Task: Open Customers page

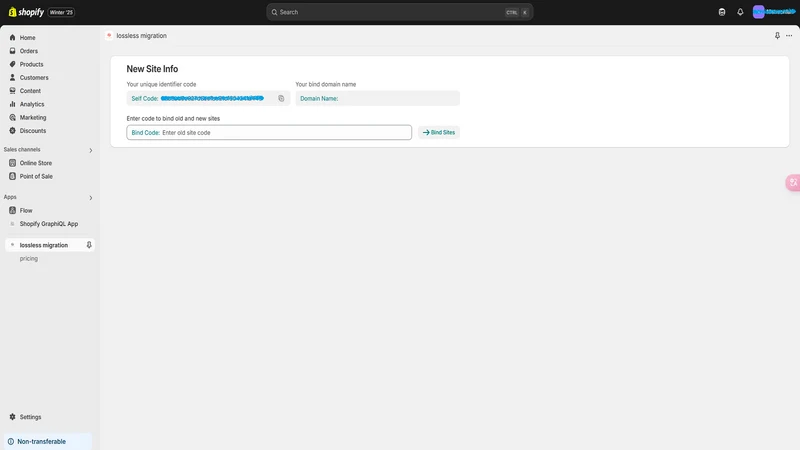Action: click(x=34, y=78)
